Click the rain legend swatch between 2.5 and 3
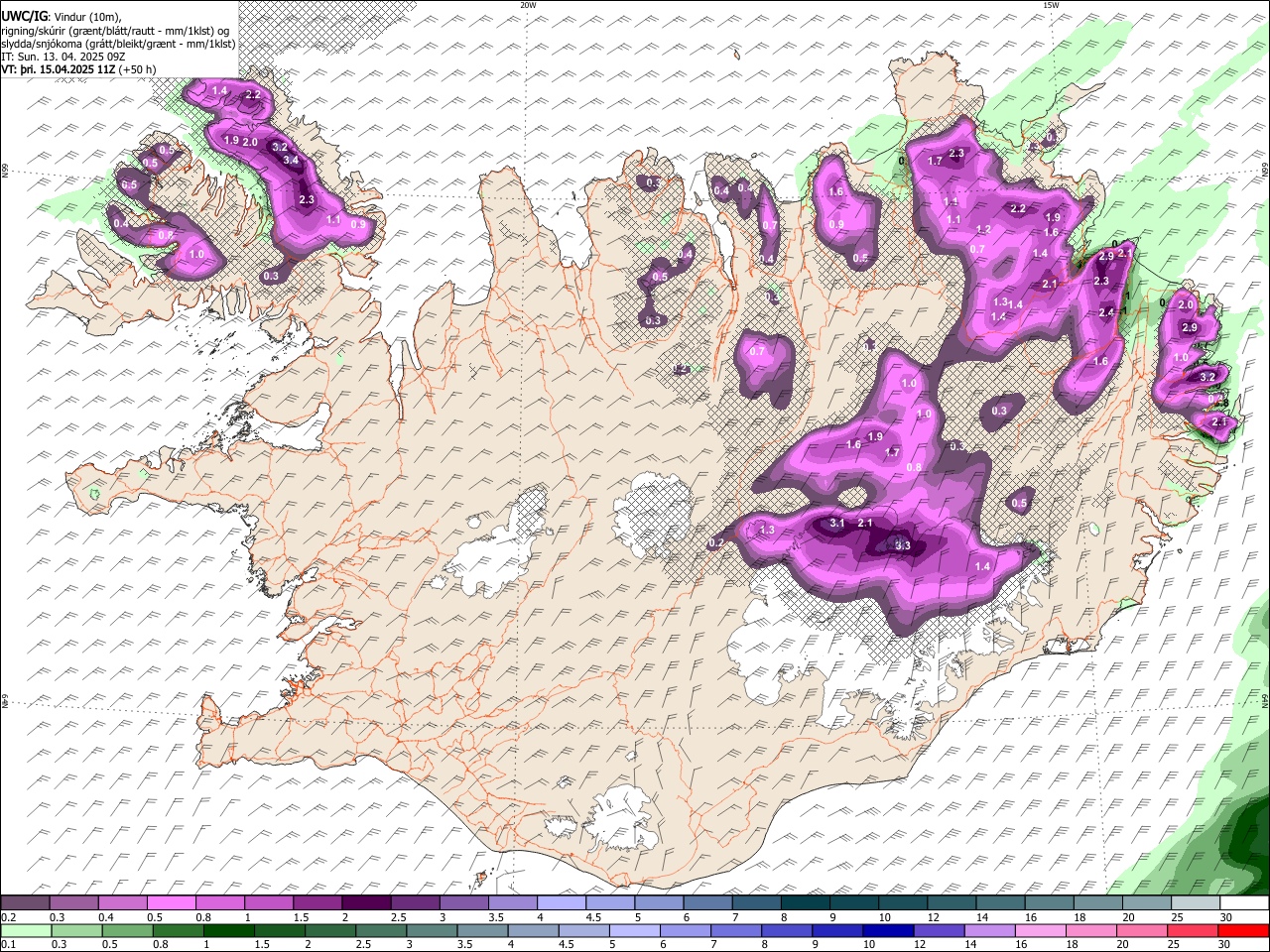1270x952 pixels. 381,930
